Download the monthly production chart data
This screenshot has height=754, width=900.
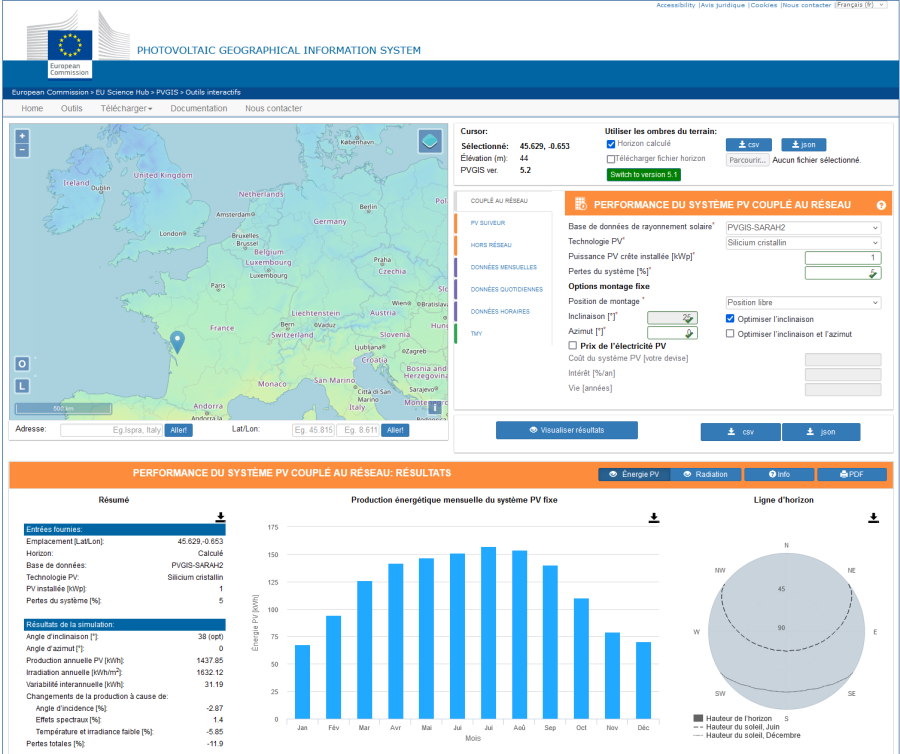tap(654, 517)
